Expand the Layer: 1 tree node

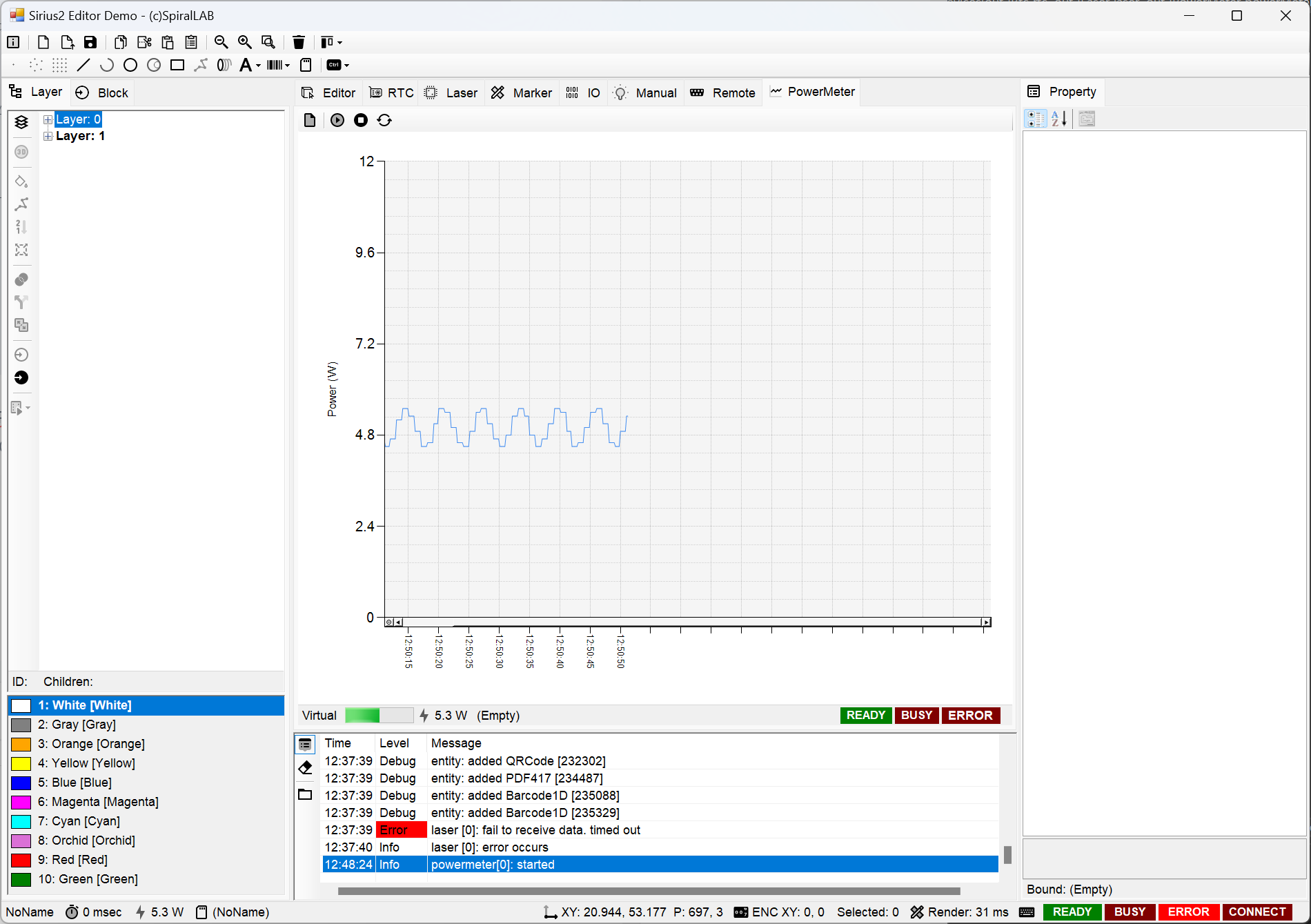point(48,136)
